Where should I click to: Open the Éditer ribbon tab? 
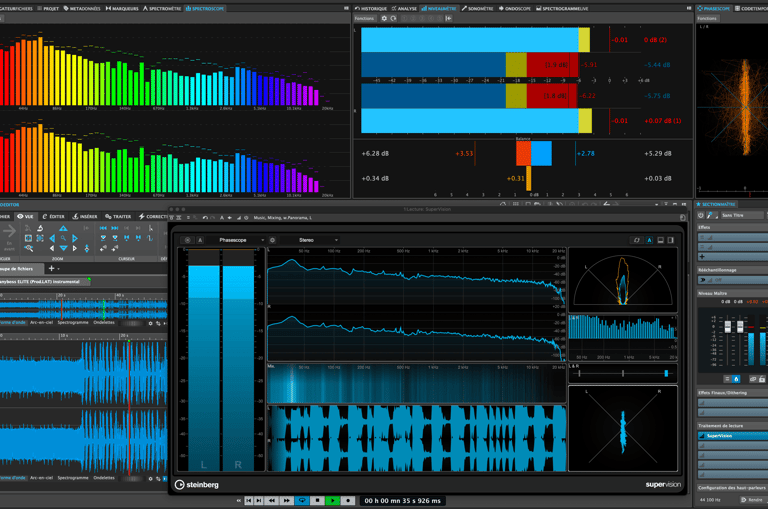tap(53, 216)
